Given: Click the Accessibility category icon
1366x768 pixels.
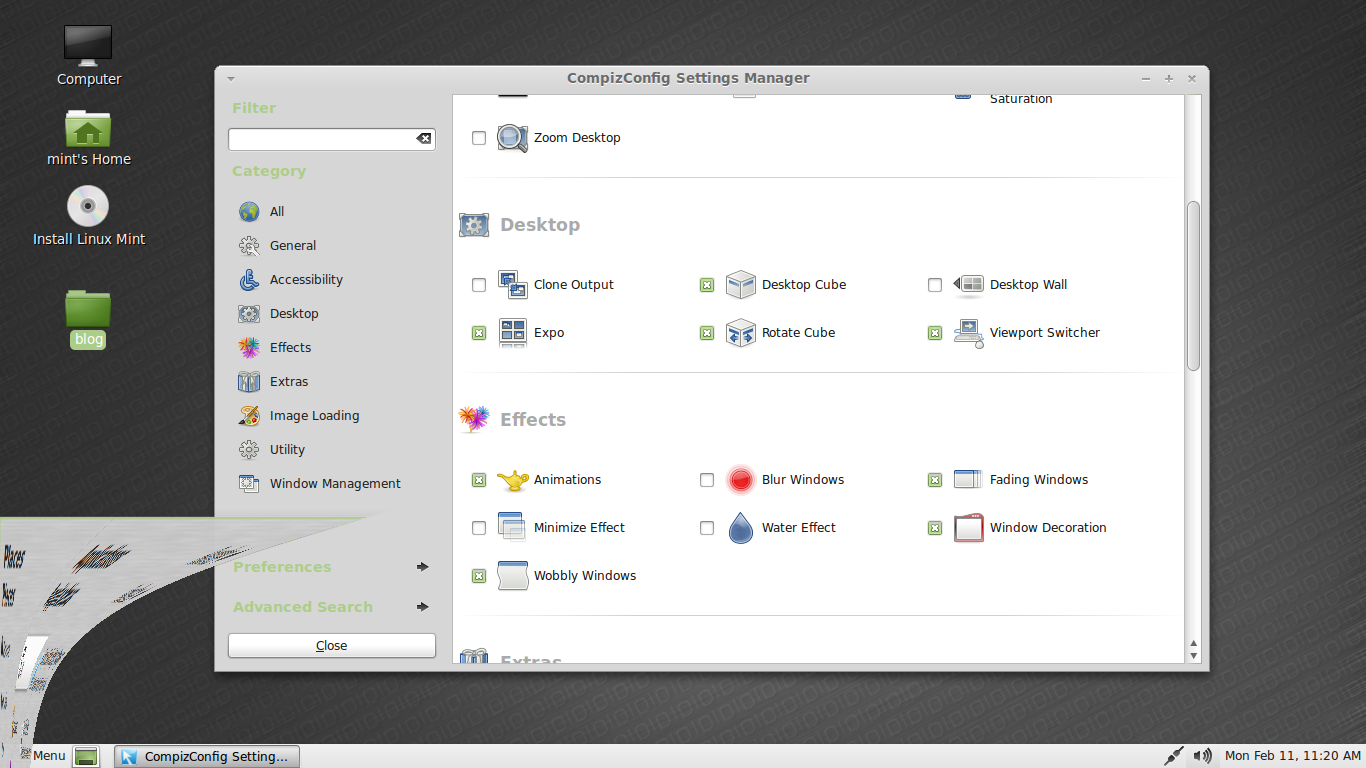Looking at the screenshot, I should 249,280.
